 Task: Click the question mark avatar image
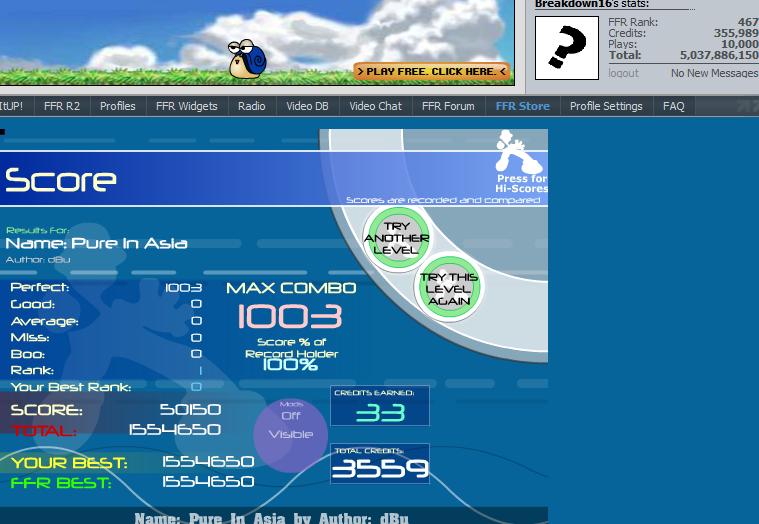pyautogui.click(x=567, y=47)
